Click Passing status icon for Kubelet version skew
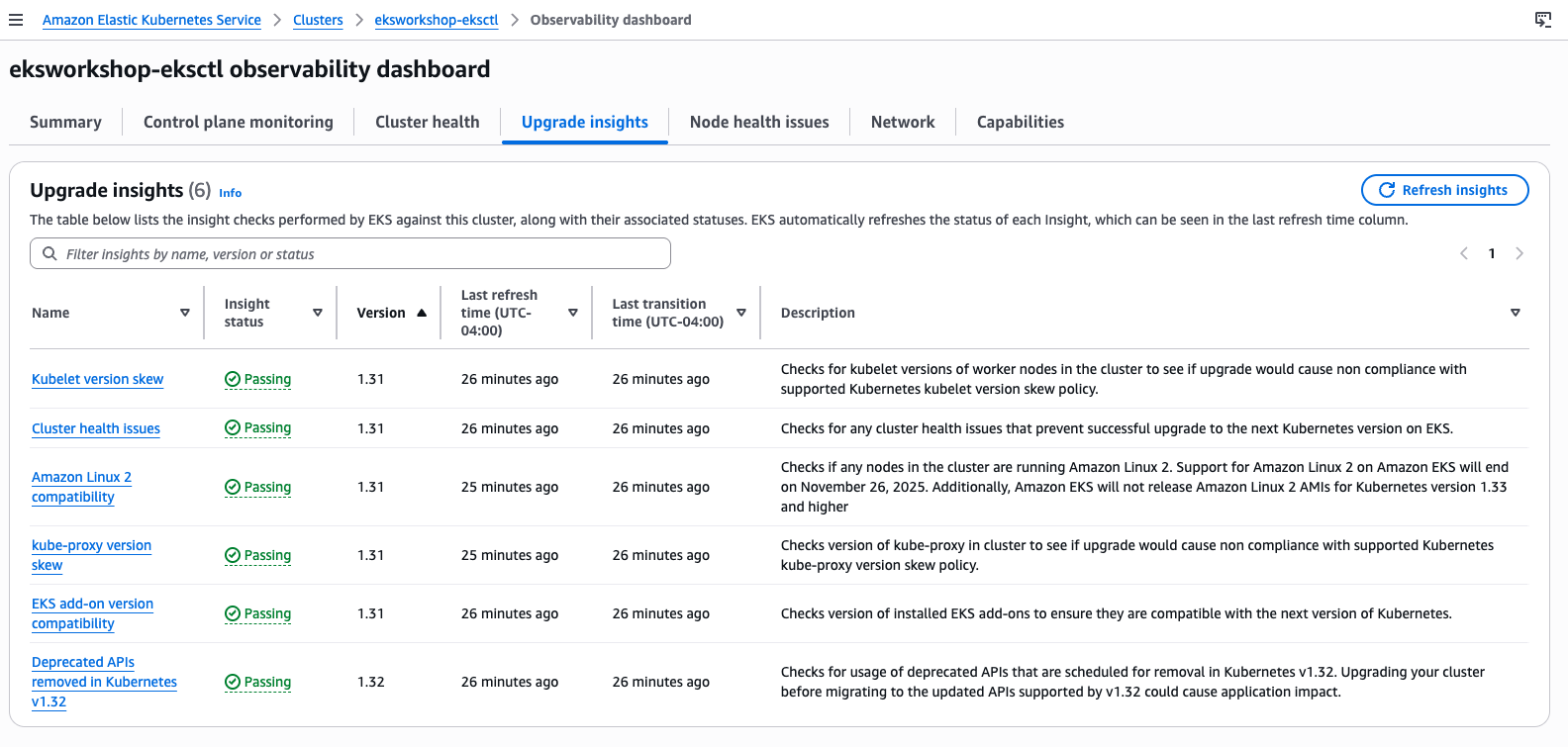The height and width of the screenshot is (747, 1568). (233, 379)
